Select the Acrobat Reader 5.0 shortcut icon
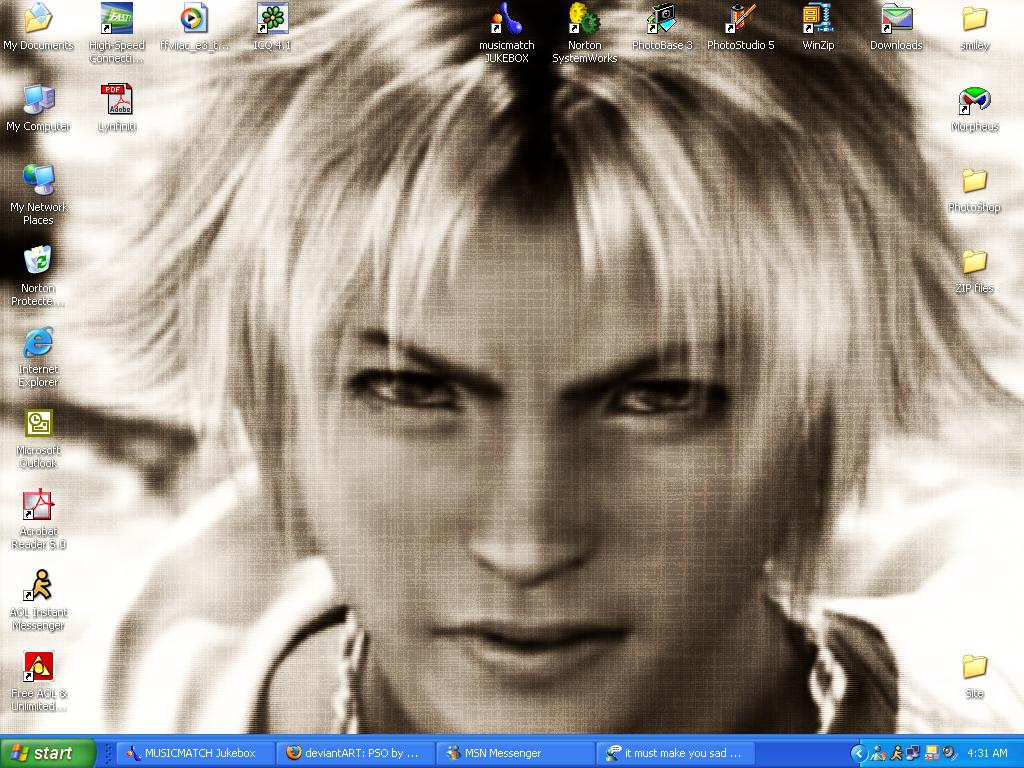This screenshot has width=1024, height=768. coord(39,504)
